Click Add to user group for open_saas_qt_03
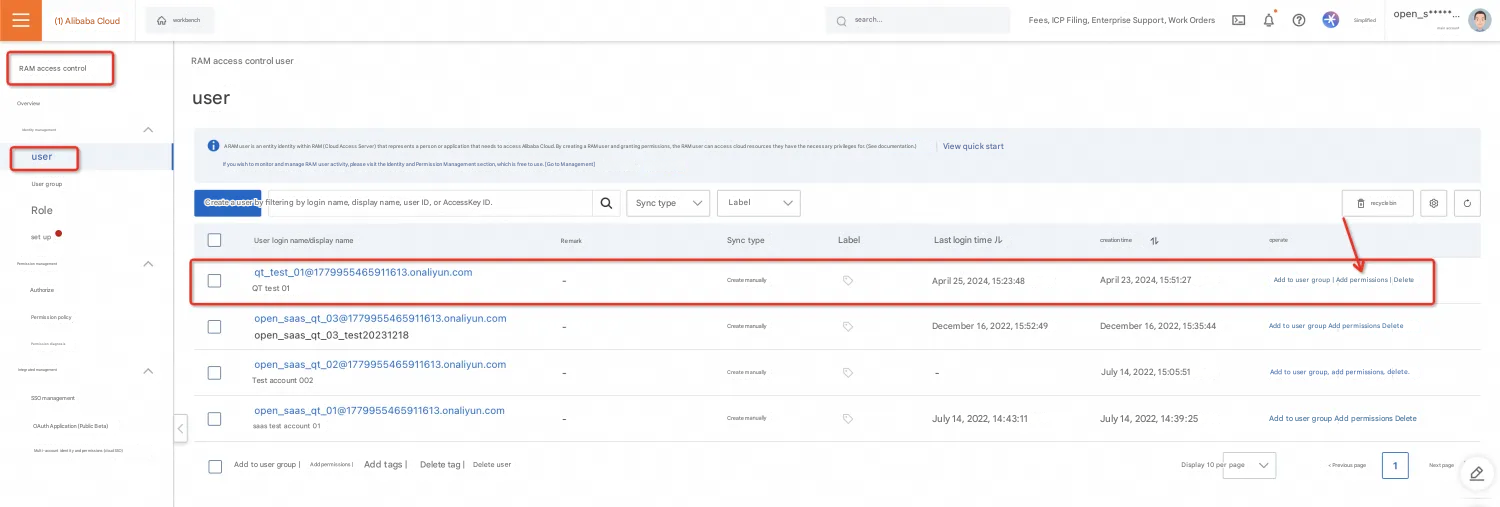This screenshot has height=507, width=1500. click(x=1297, y=326)
